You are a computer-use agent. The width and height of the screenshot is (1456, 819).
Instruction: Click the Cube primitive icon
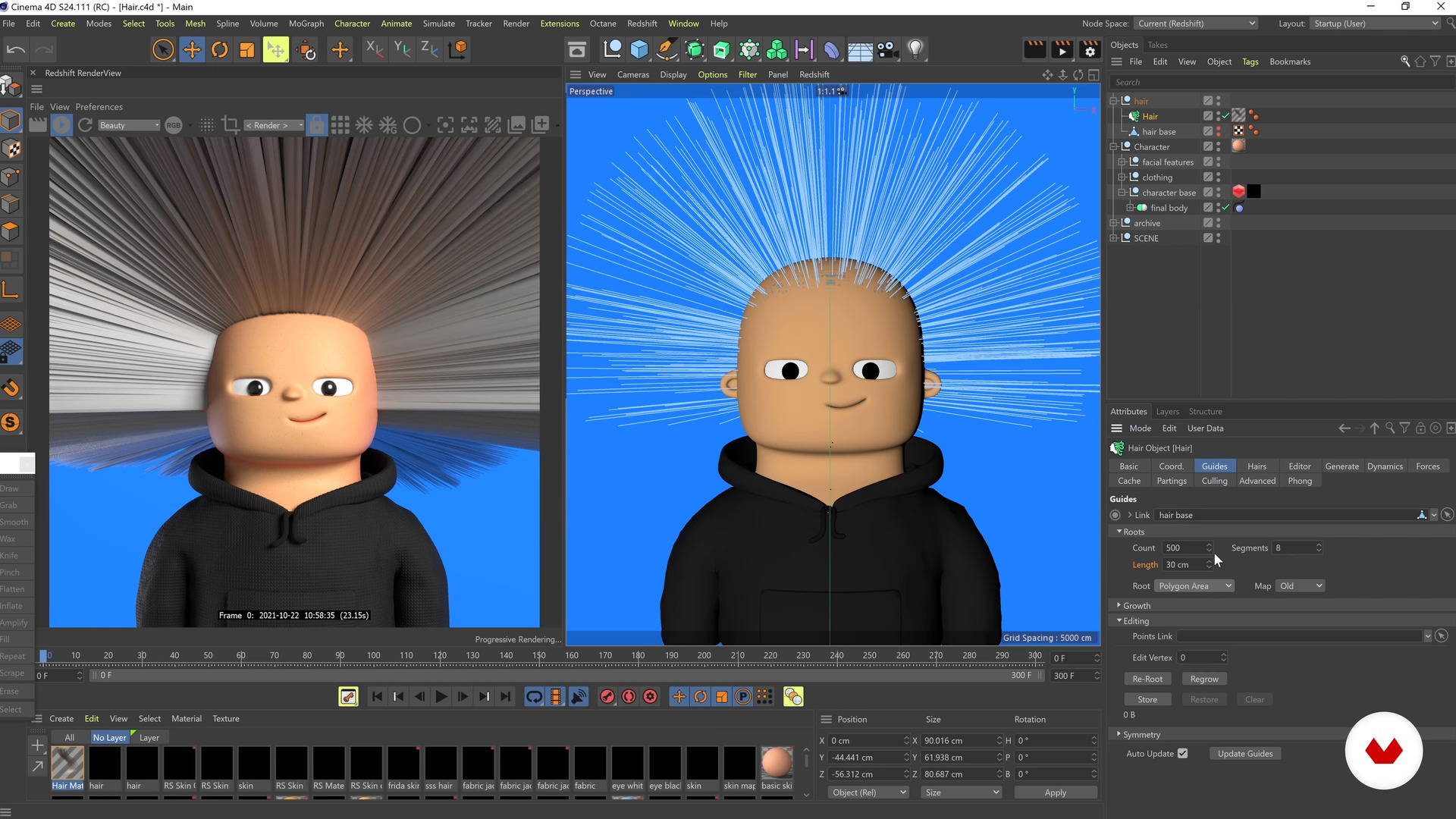[639, 50]
